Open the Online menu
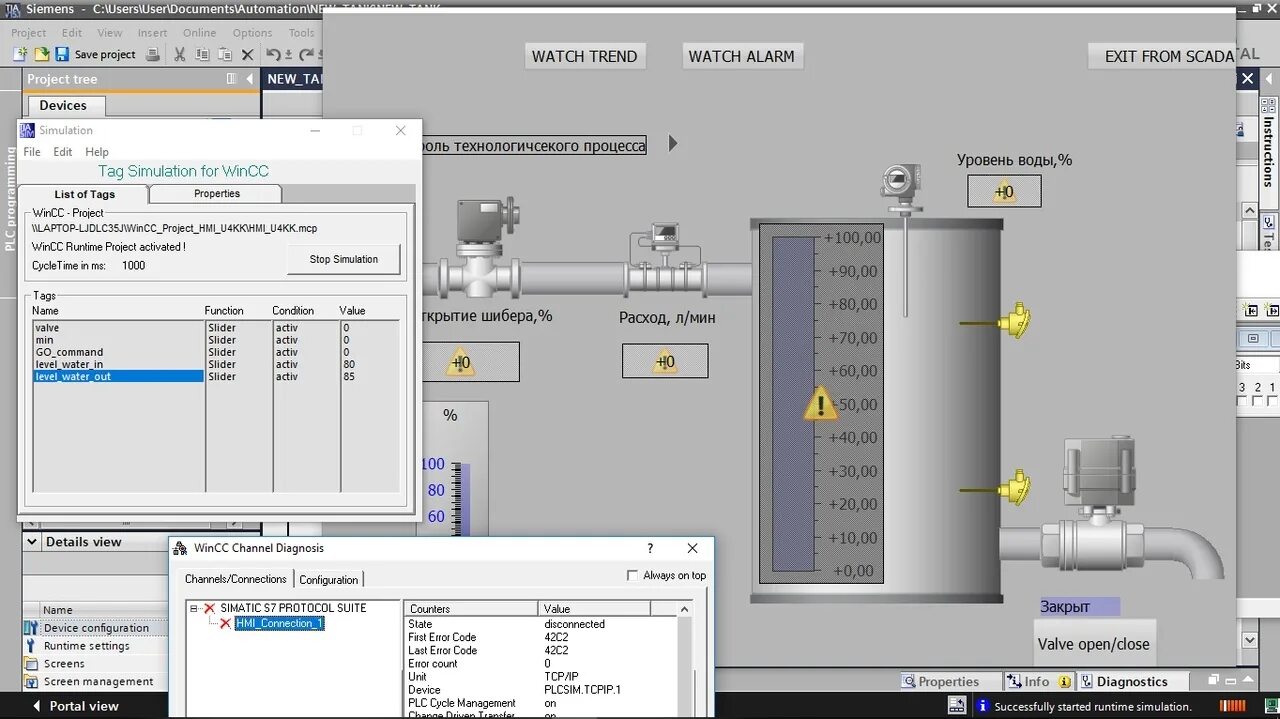 coord(199,33)
